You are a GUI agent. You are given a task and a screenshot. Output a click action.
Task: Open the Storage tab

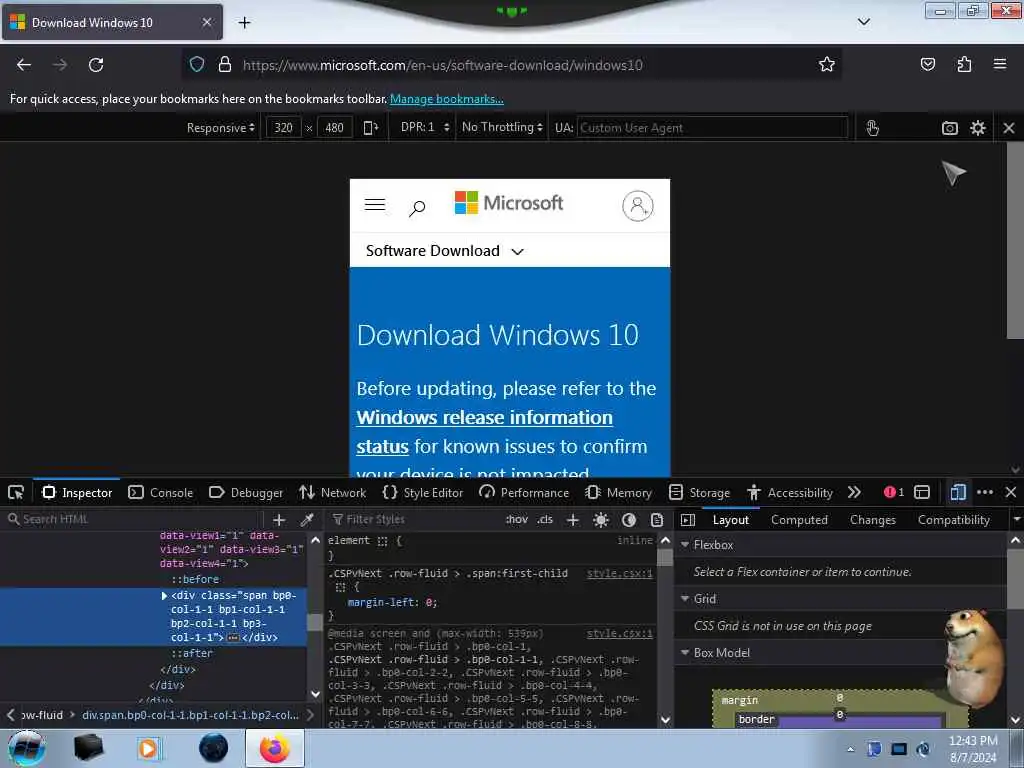(699, 492)
